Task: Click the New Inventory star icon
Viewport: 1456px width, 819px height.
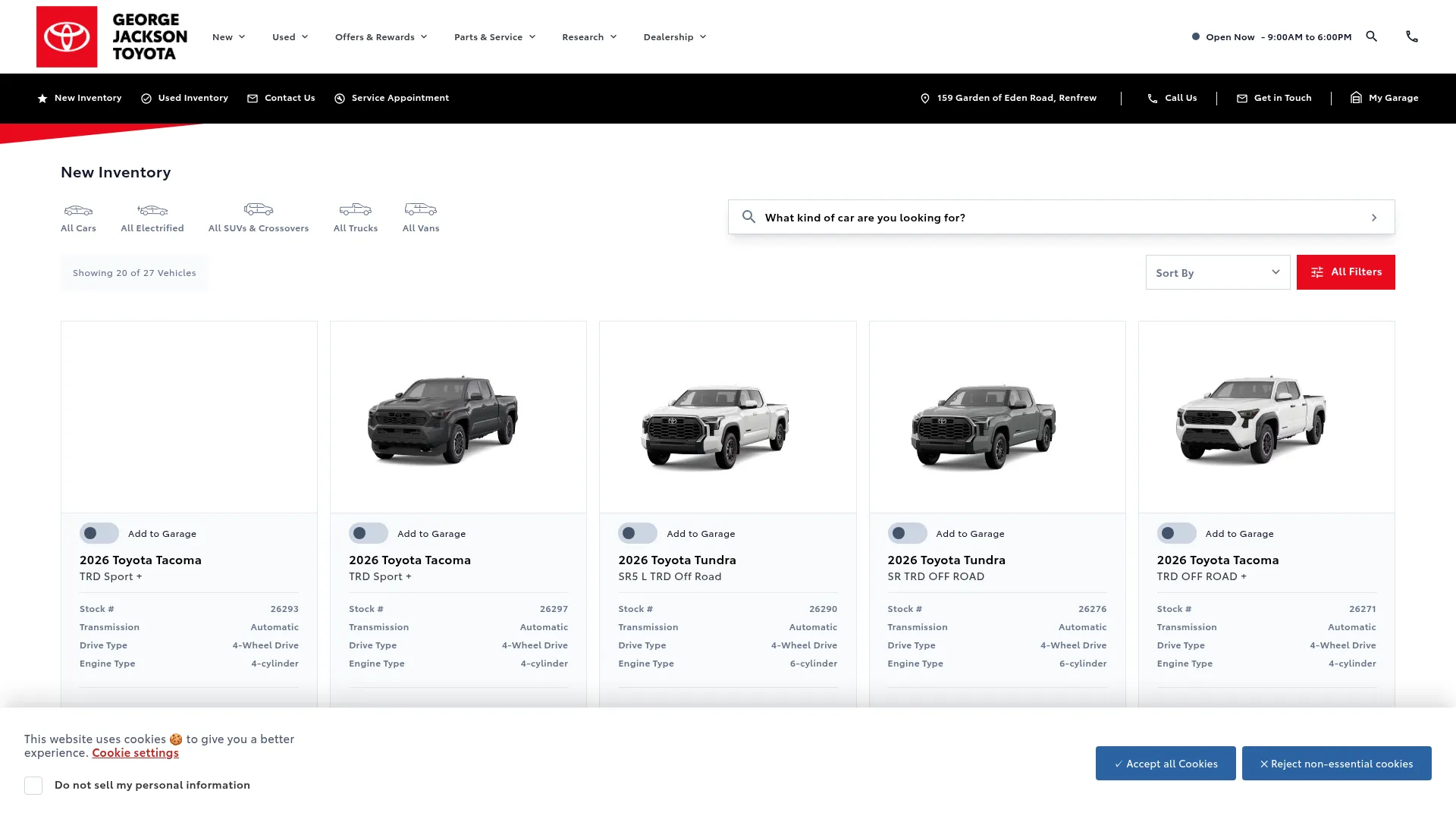Action: pyautogui.click(x=42, y=99)
